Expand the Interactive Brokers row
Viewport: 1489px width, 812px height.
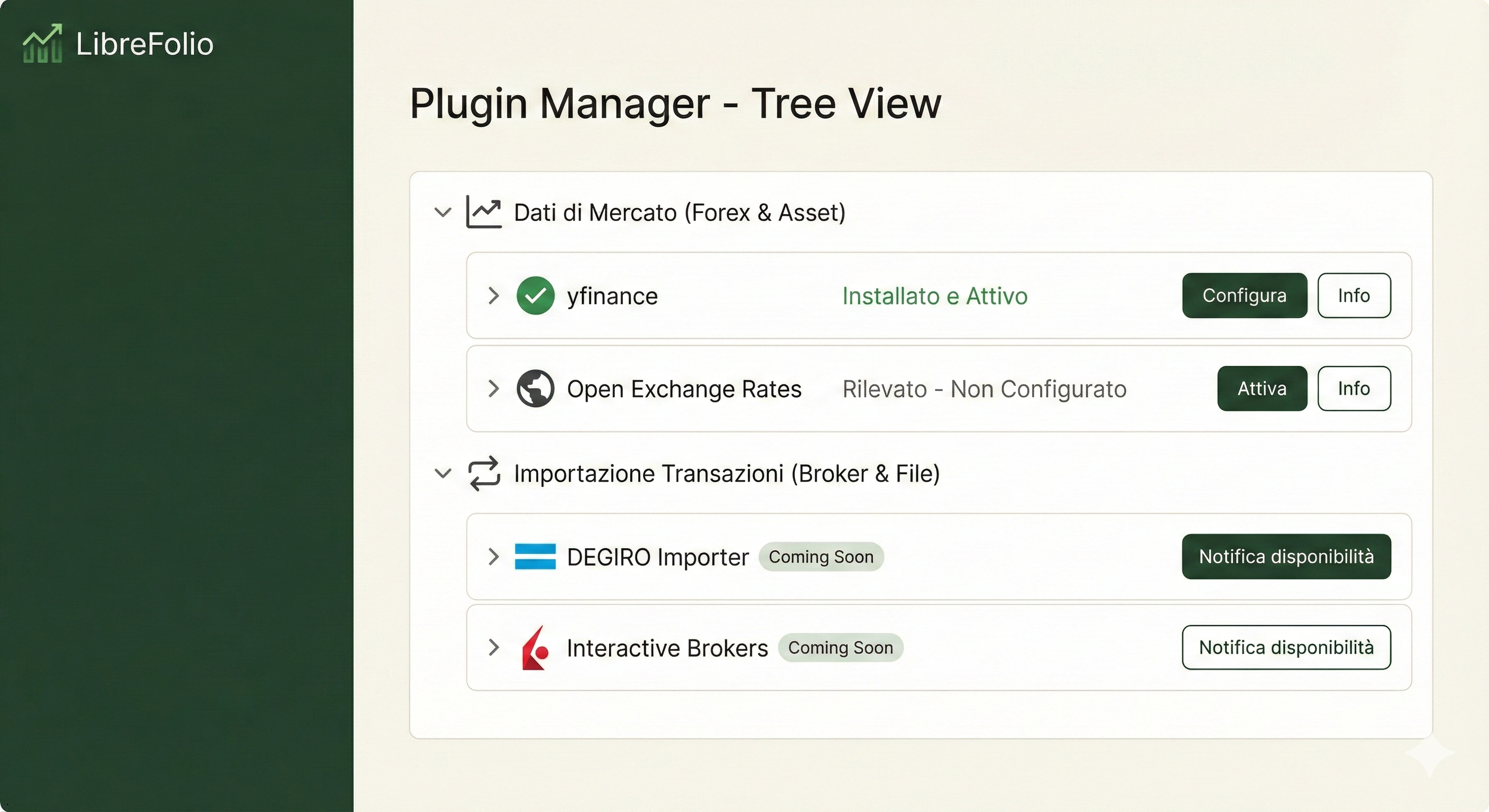click(x=493, y=647)
